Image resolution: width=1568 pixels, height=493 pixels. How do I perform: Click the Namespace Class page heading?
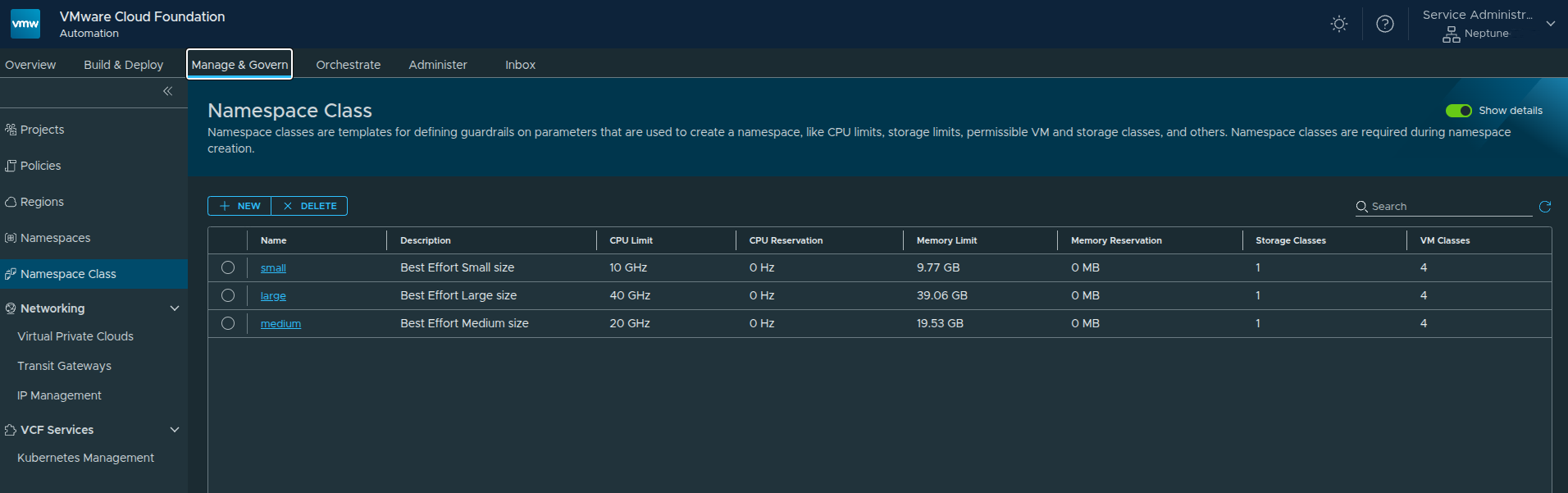tap(289, 111)
